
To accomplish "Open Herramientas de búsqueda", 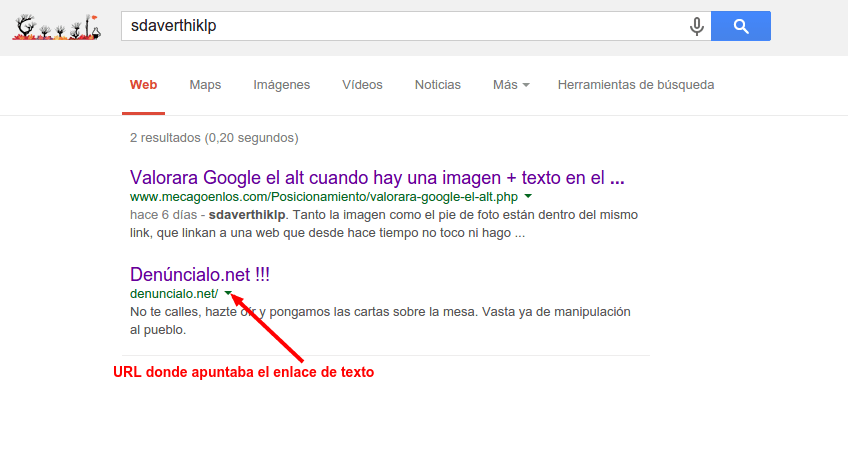I will (636, 85).
